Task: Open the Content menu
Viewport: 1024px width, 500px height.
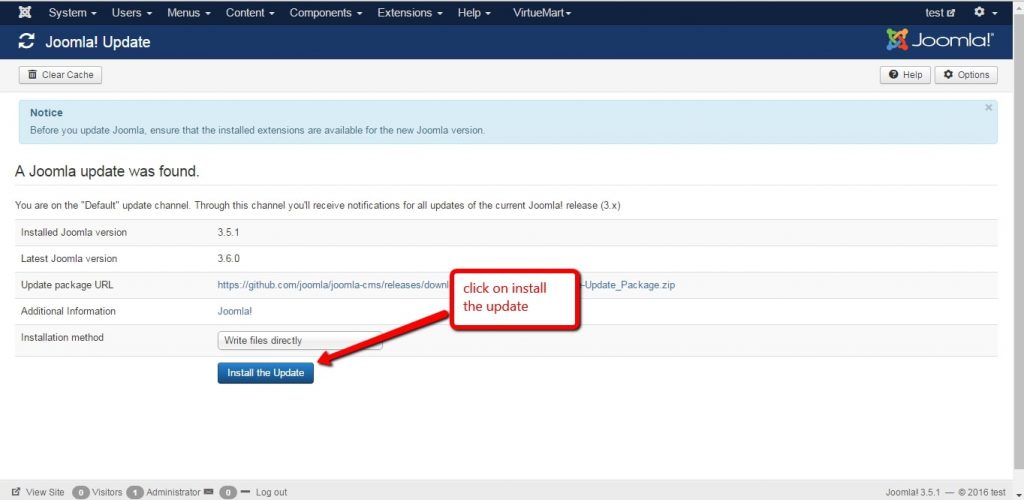Action: tap(250, 12)
